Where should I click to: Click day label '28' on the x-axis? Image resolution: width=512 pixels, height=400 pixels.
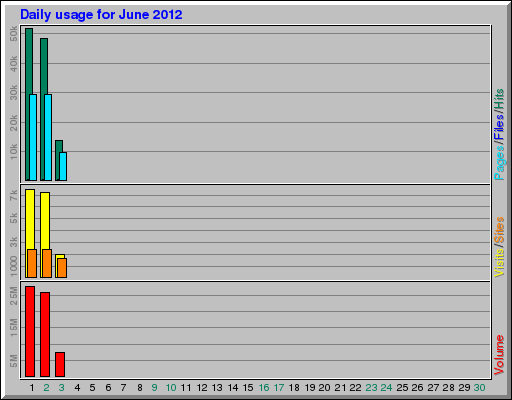pos(448,388)
